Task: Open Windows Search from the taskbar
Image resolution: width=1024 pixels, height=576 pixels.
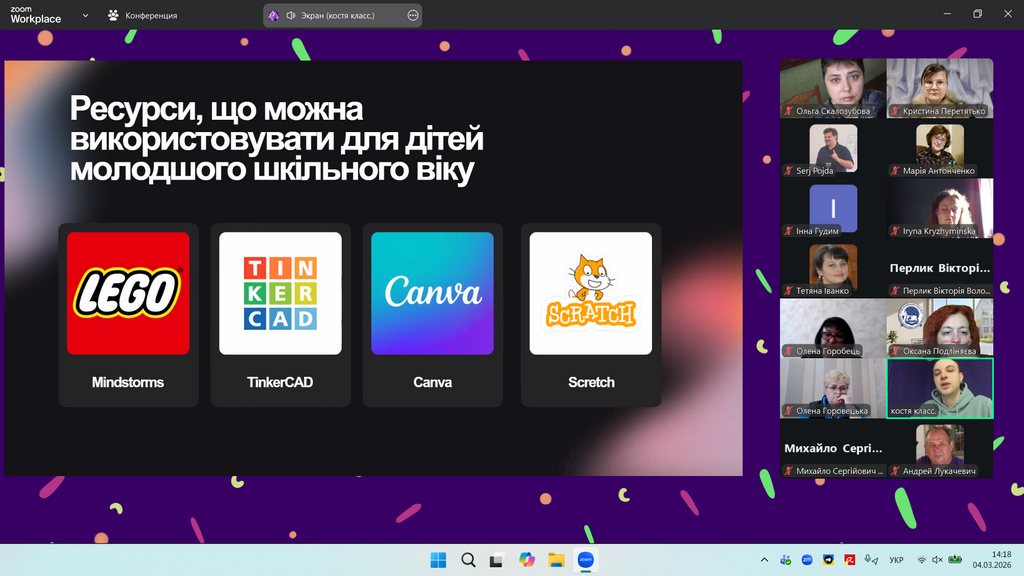Action: 468,560
